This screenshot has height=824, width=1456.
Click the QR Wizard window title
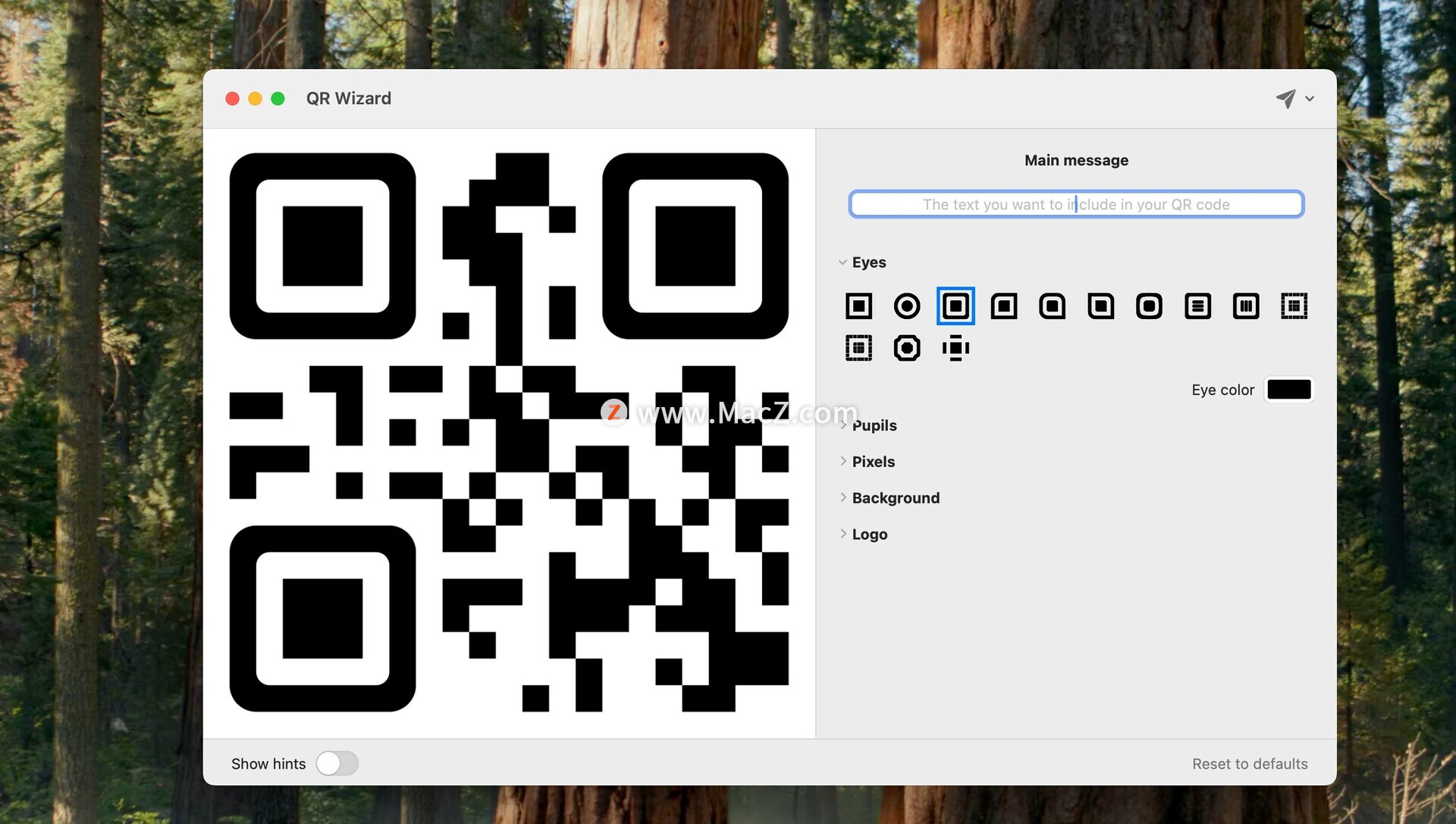(x=349, y=99)
